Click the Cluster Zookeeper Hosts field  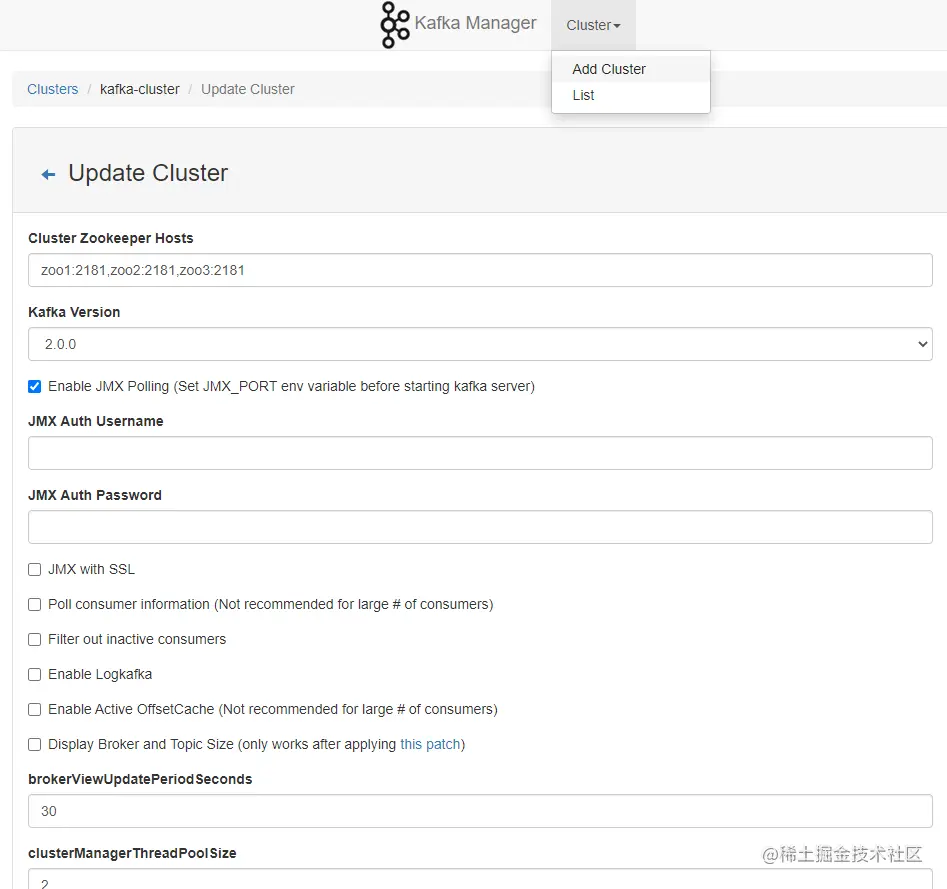(480, 270)
